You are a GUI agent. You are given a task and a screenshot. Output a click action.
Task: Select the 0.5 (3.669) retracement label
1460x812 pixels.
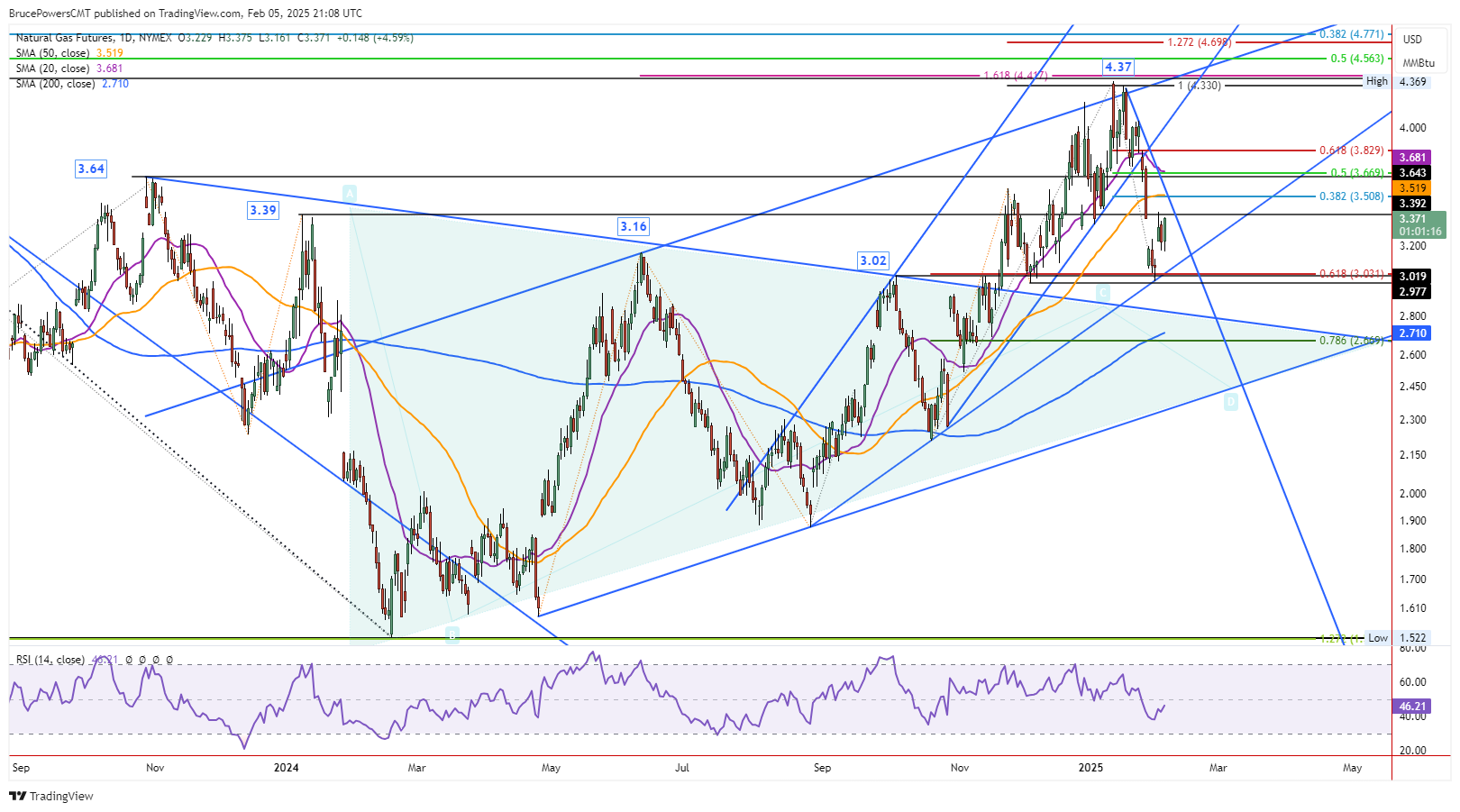tap(1357, 173)
